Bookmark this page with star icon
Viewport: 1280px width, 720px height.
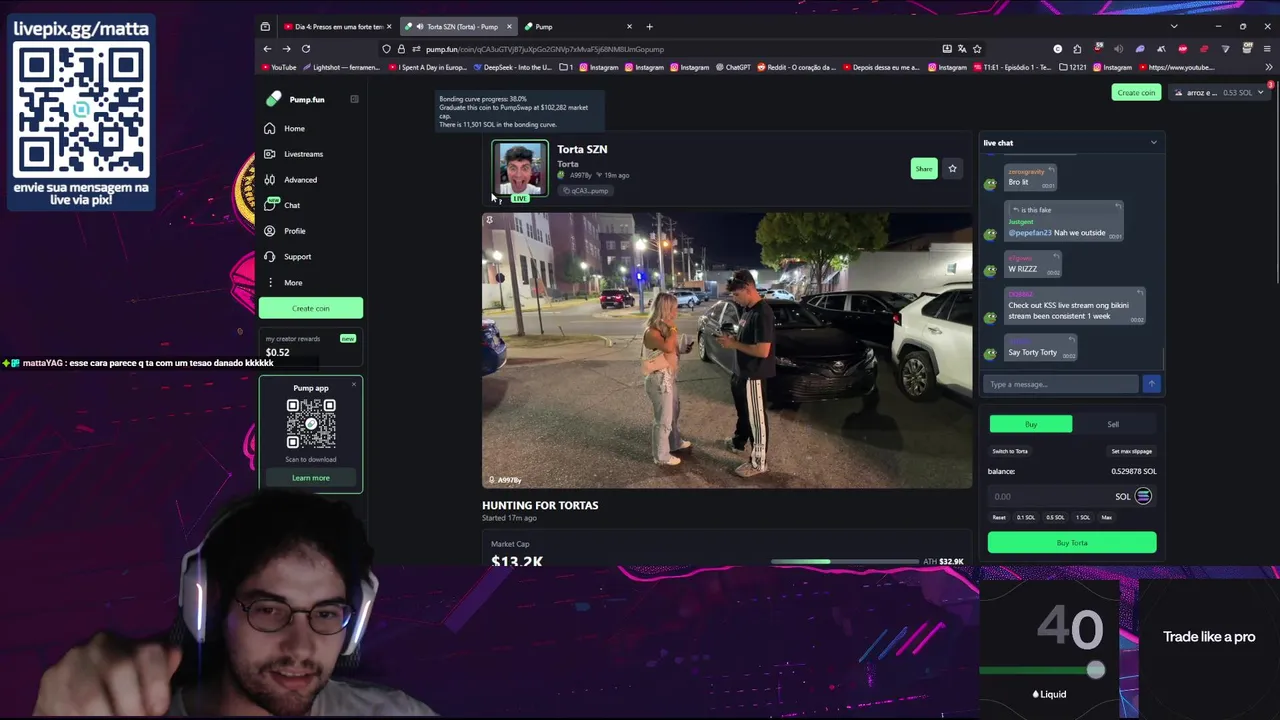[977, 49]
